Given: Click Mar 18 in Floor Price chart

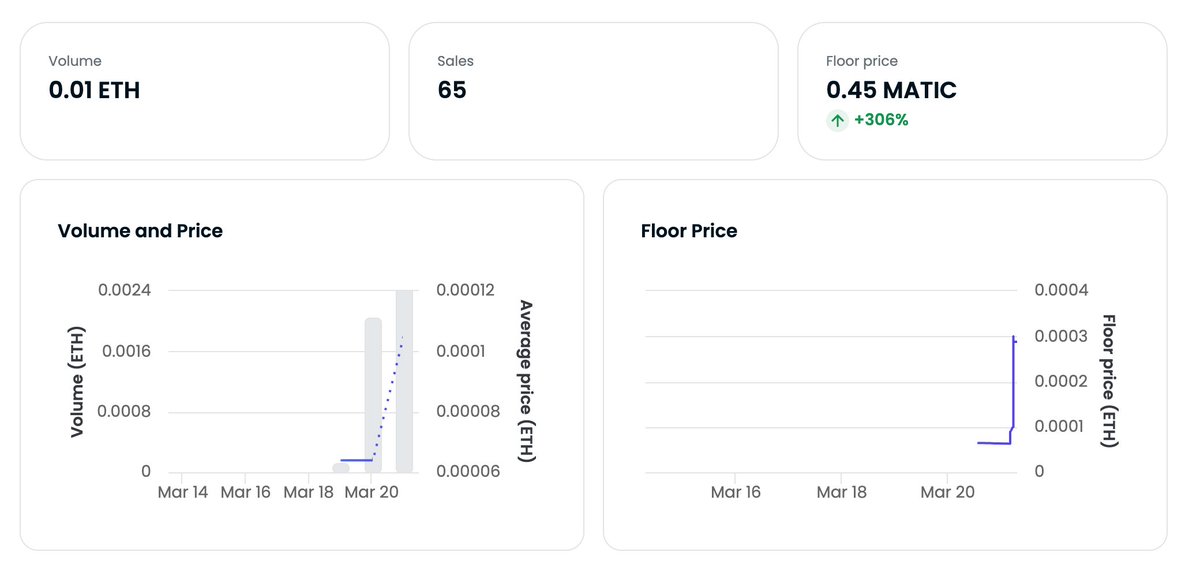Looking at the screenshot, I should [842, 492].
